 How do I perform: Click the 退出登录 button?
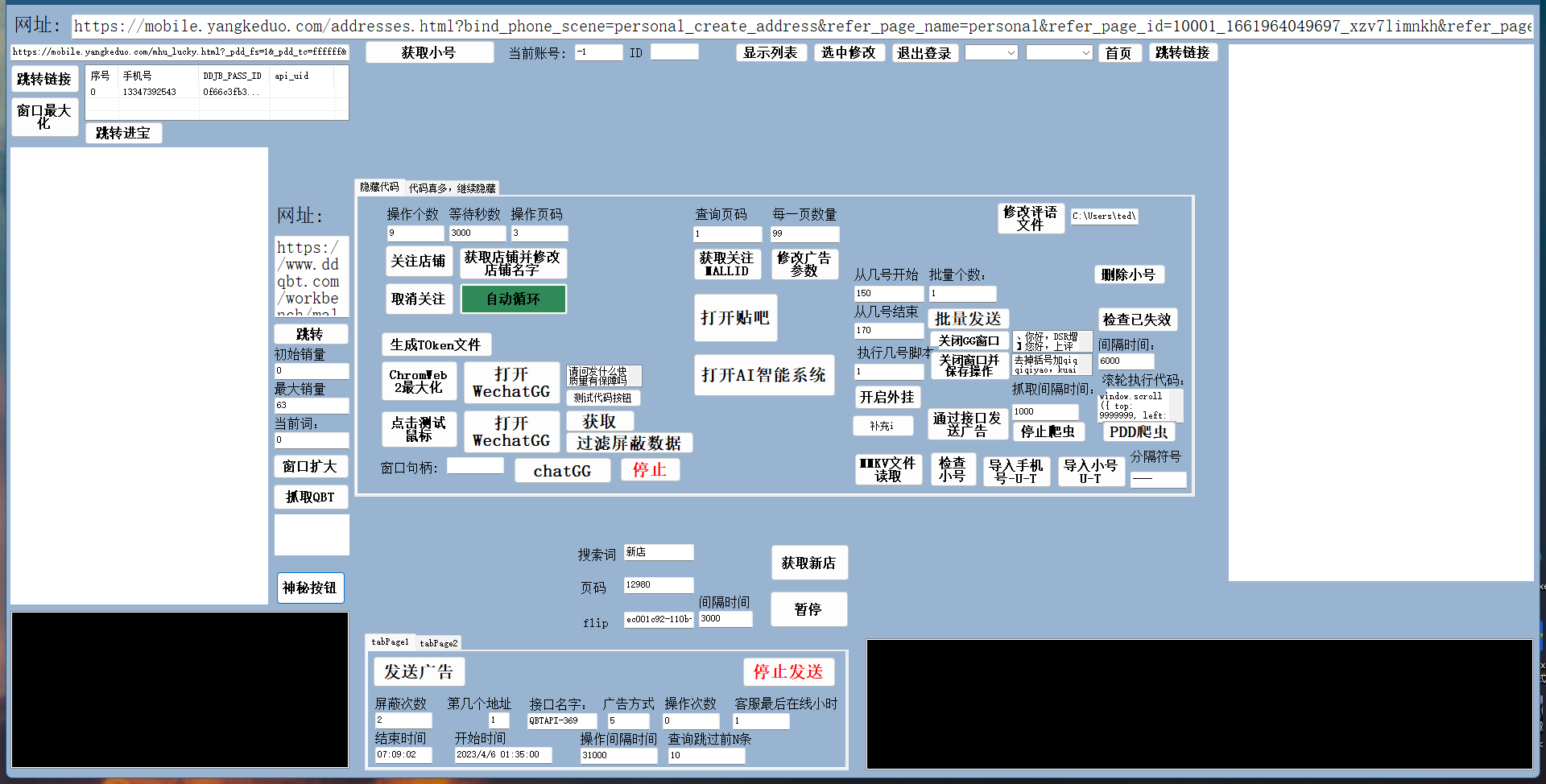924,53
